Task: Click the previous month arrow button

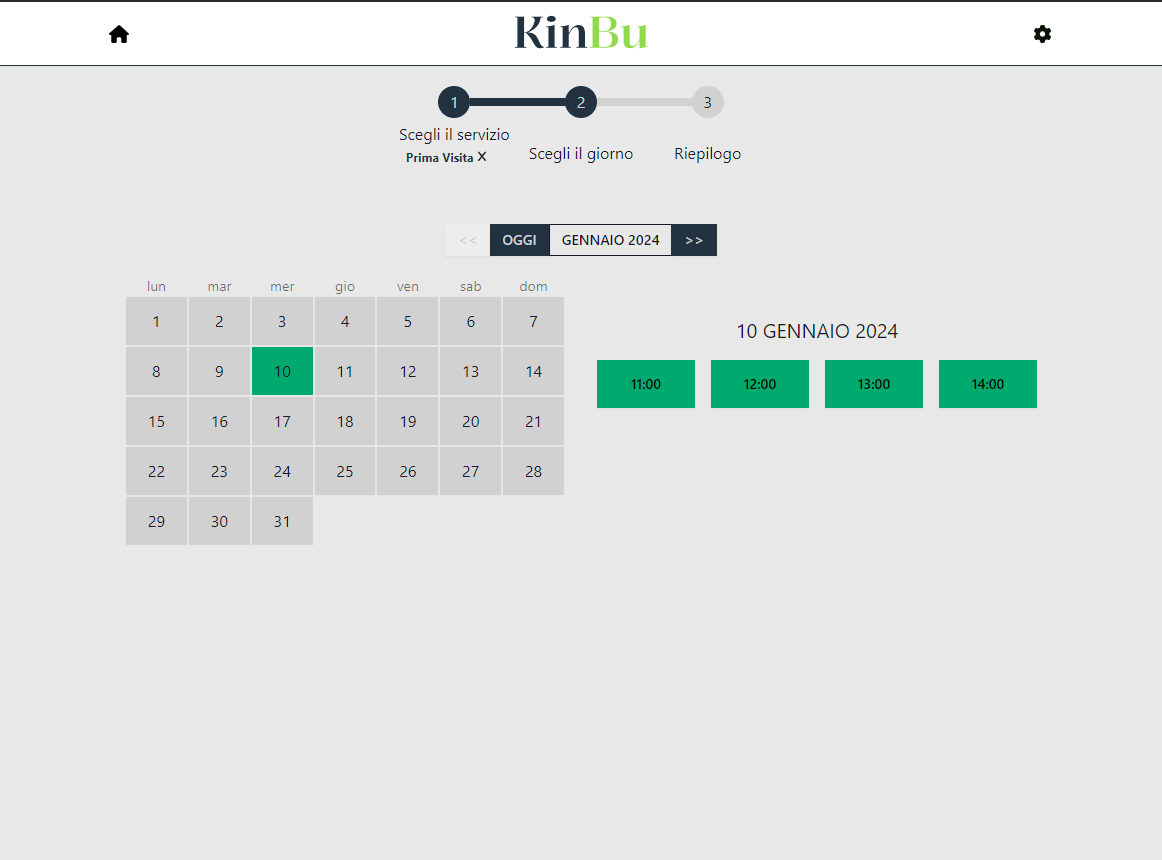Action: 466,240
